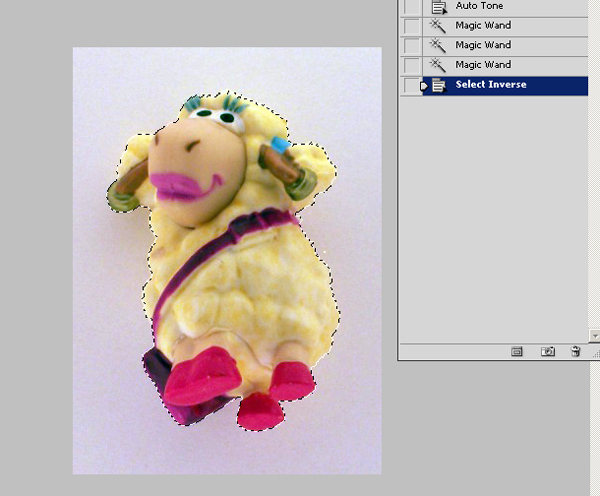Set history brush source for Auto Tone
Image resolution: width=600 pixels, height=496 pixels.
click(412, 7)
